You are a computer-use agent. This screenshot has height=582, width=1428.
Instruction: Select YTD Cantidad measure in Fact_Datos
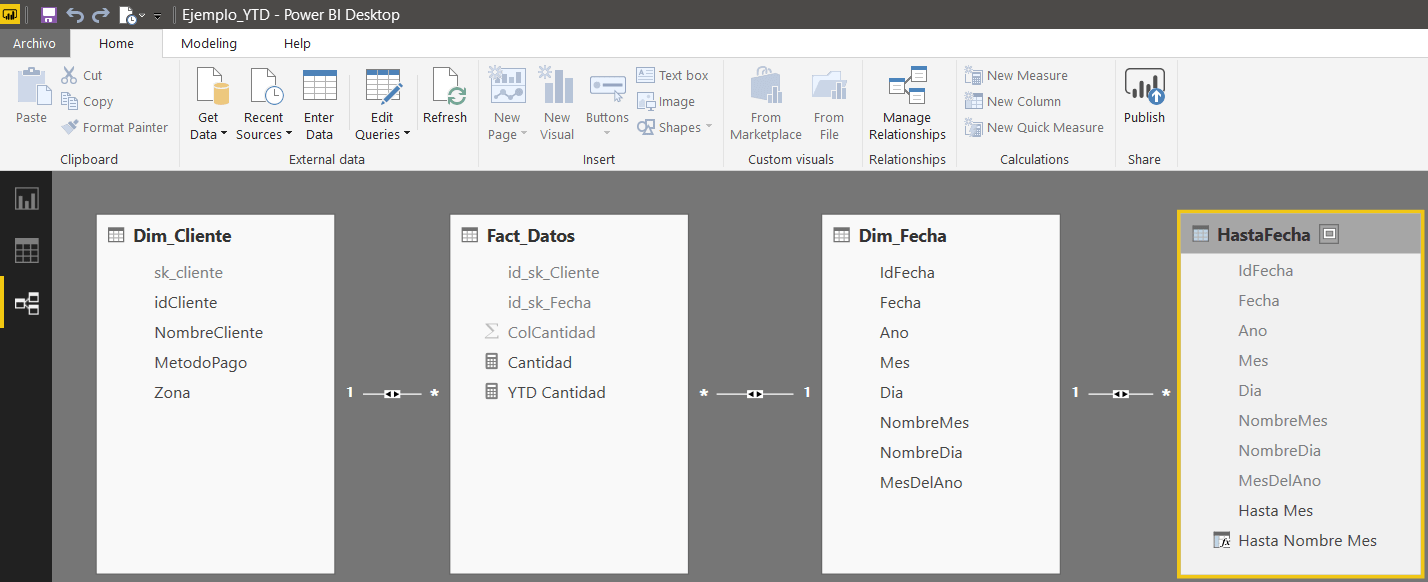556,392
